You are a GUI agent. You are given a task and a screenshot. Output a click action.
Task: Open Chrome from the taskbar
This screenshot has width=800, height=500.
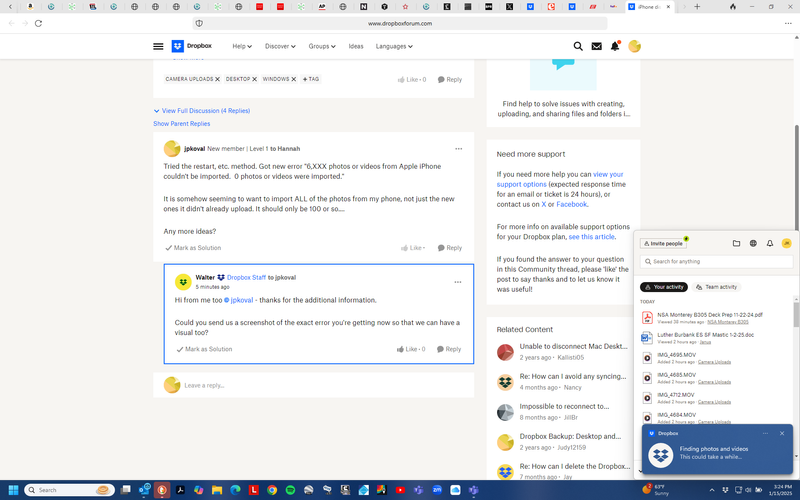point(272,490)
